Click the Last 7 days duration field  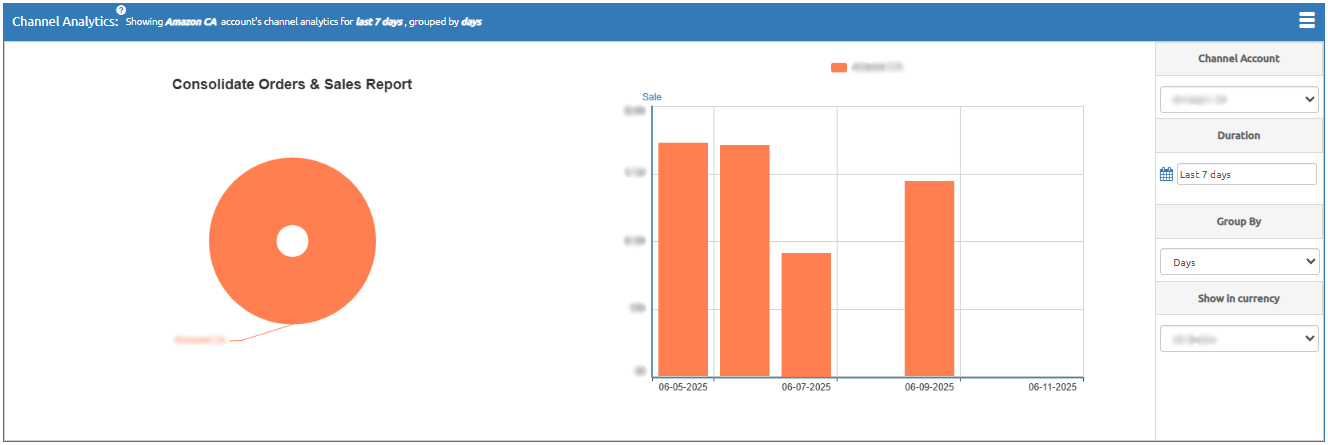(x=1246, y=174)
